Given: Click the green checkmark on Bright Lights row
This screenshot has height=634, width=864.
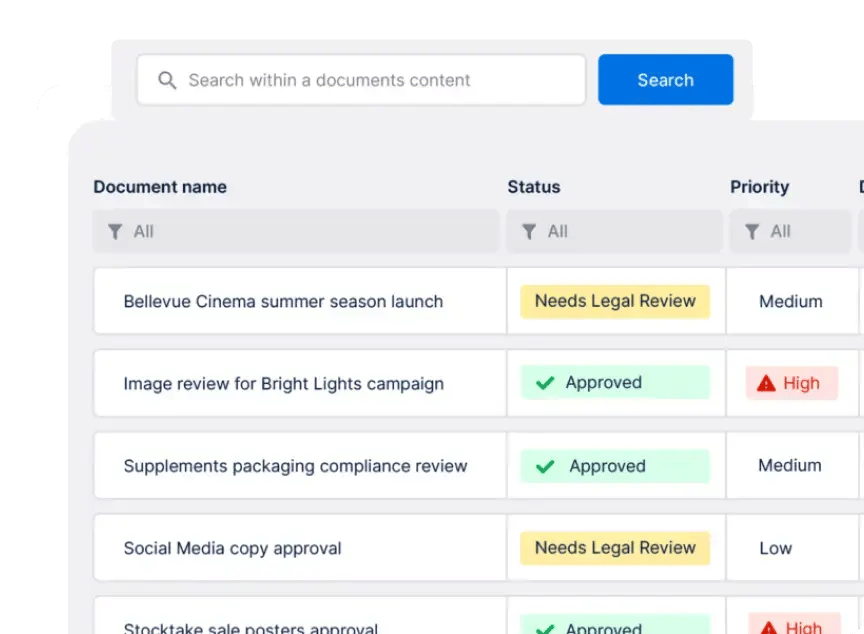Looking at the screenshot, I should pyautogui.click(x=545, y=383).
